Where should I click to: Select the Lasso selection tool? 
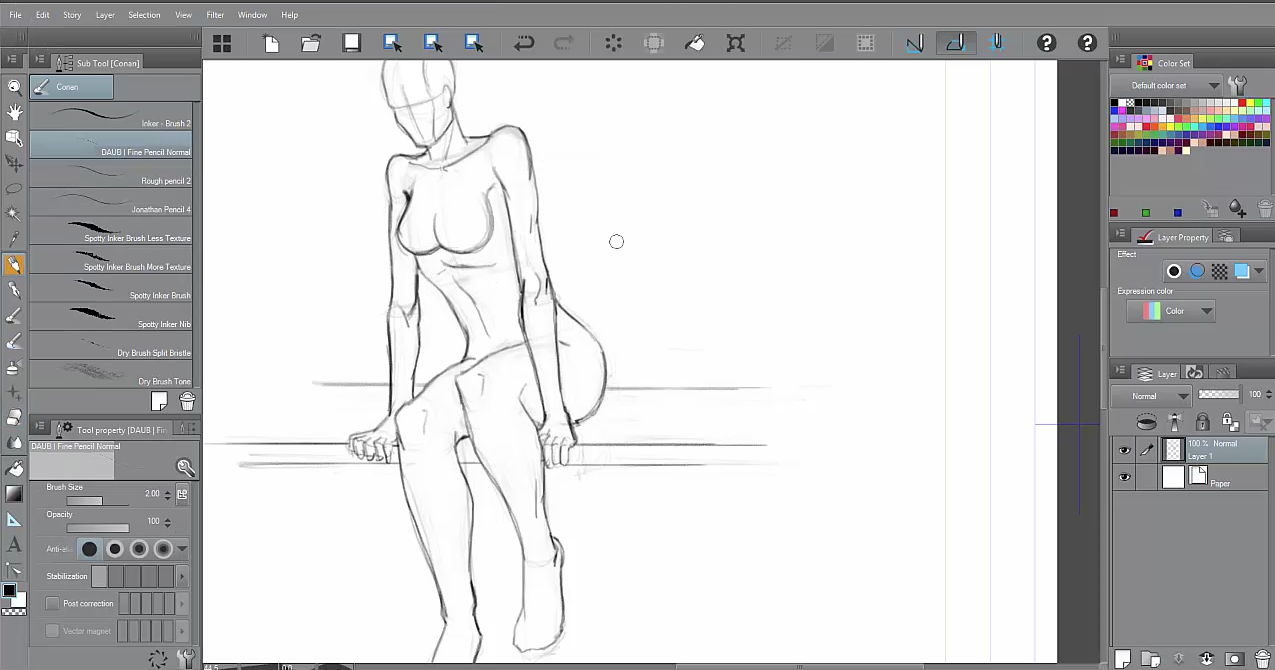pos(14,188)
